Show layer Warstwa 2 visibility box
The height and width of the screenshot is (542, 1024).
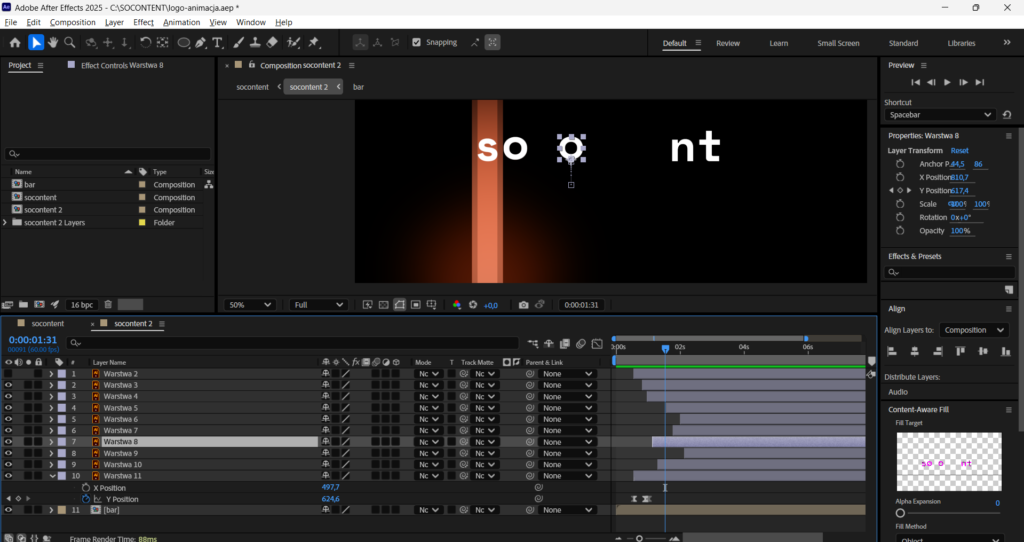coord(8,374)
